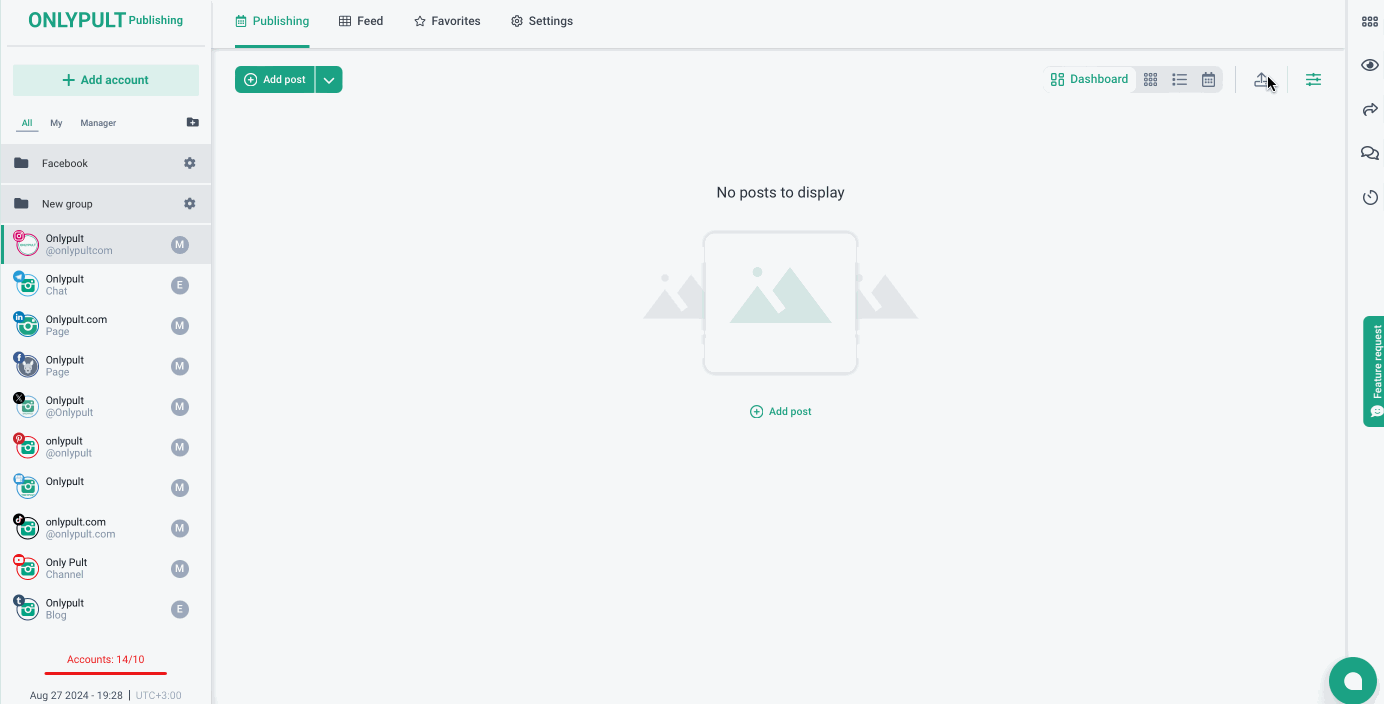Expand the New group folder
The height and width of the screenshot is (704, 1384).
67,204
